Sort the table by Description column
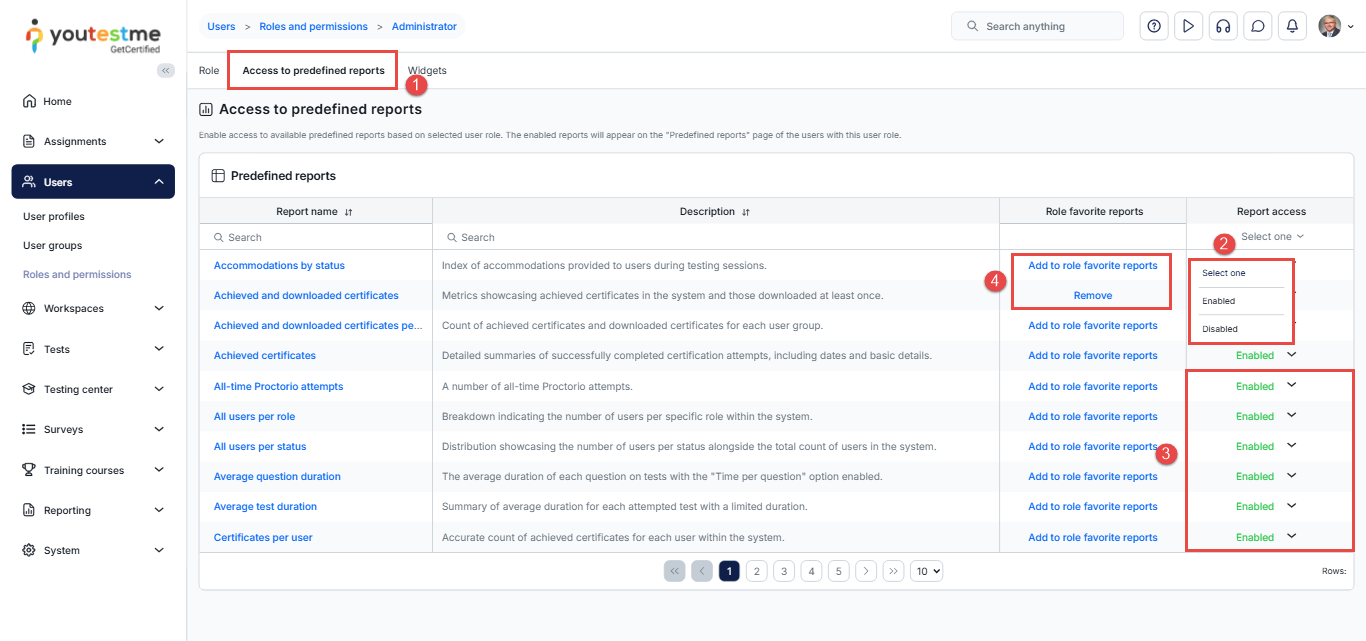Screen dimensions: 1366x641 (746, 212)
